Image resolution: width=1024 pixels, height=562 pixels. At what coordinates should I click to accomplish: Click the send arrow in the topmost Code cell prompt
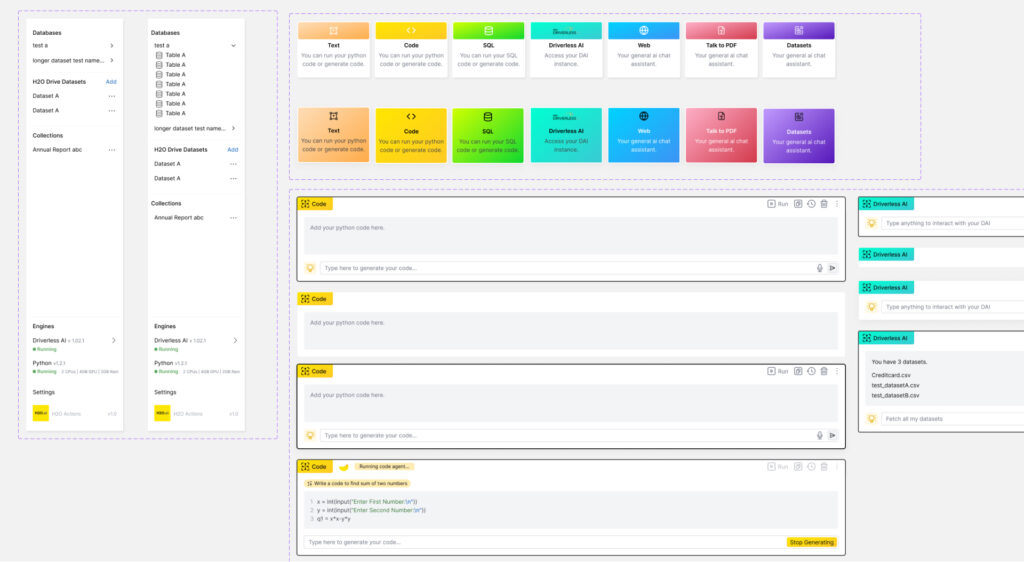(832, 268)
